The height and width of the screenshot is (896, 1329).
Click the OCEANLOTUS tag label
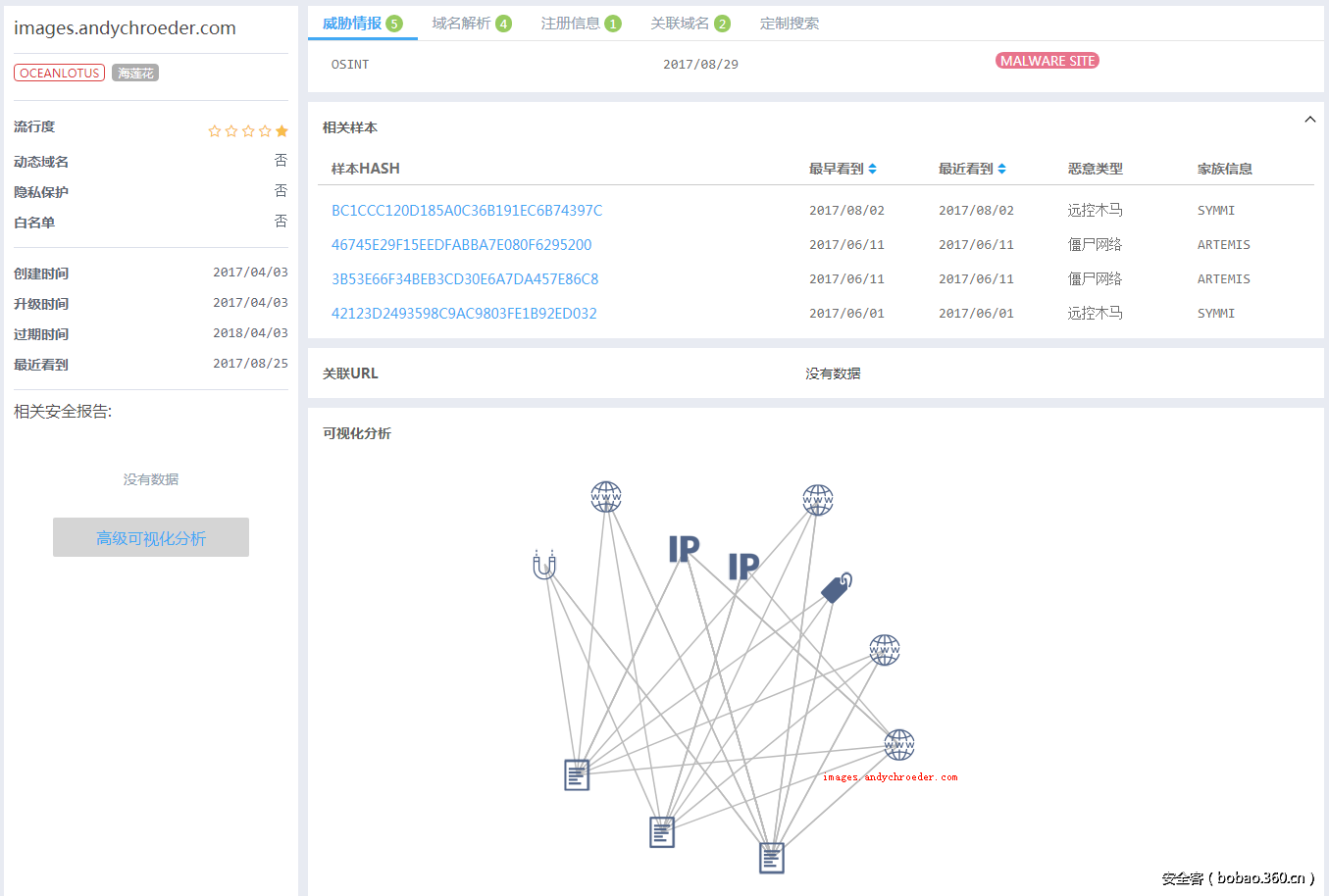point(60,74)
